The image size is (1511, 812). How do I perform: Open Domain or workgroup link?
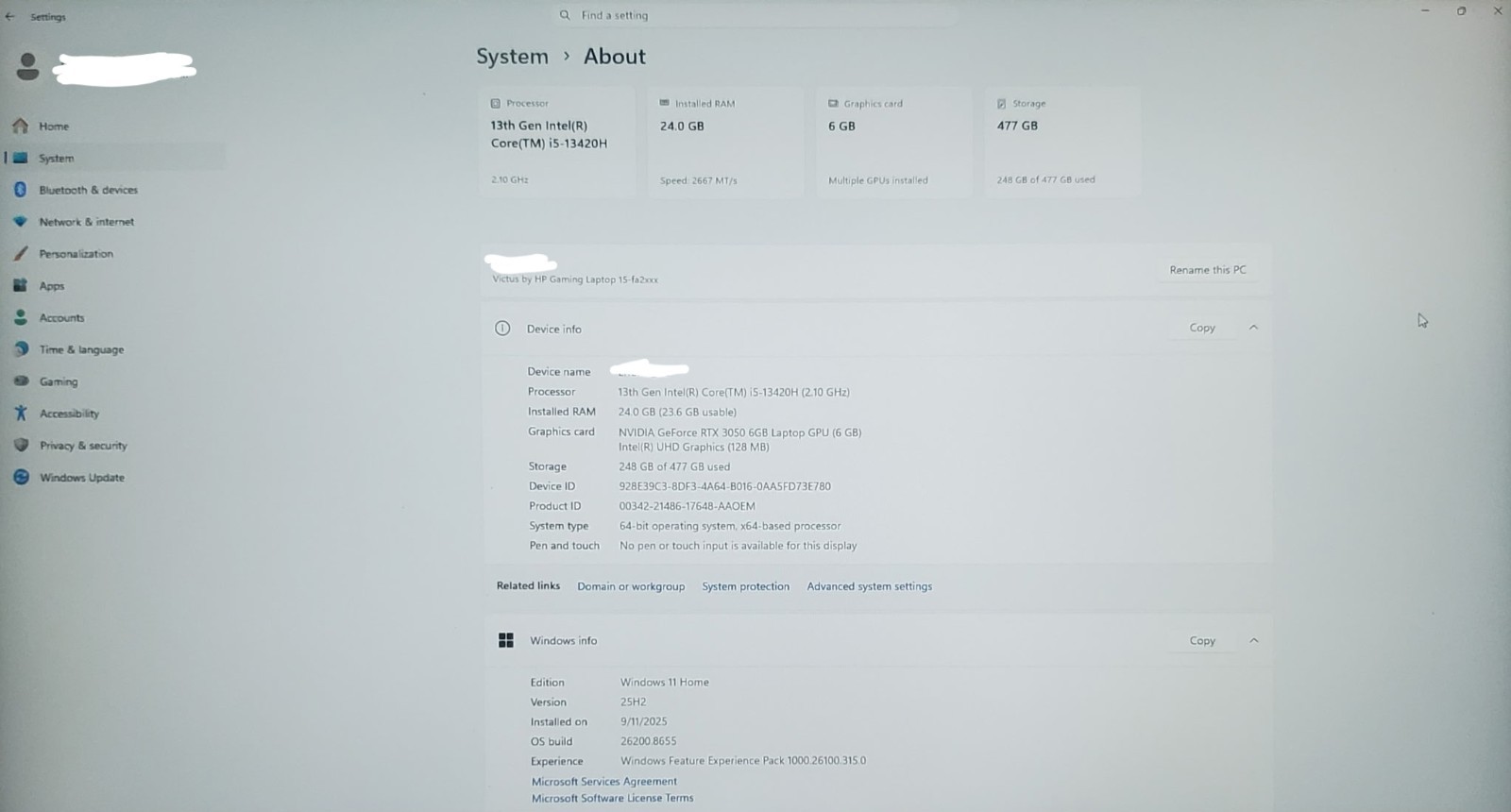click(x=631, y=586)
